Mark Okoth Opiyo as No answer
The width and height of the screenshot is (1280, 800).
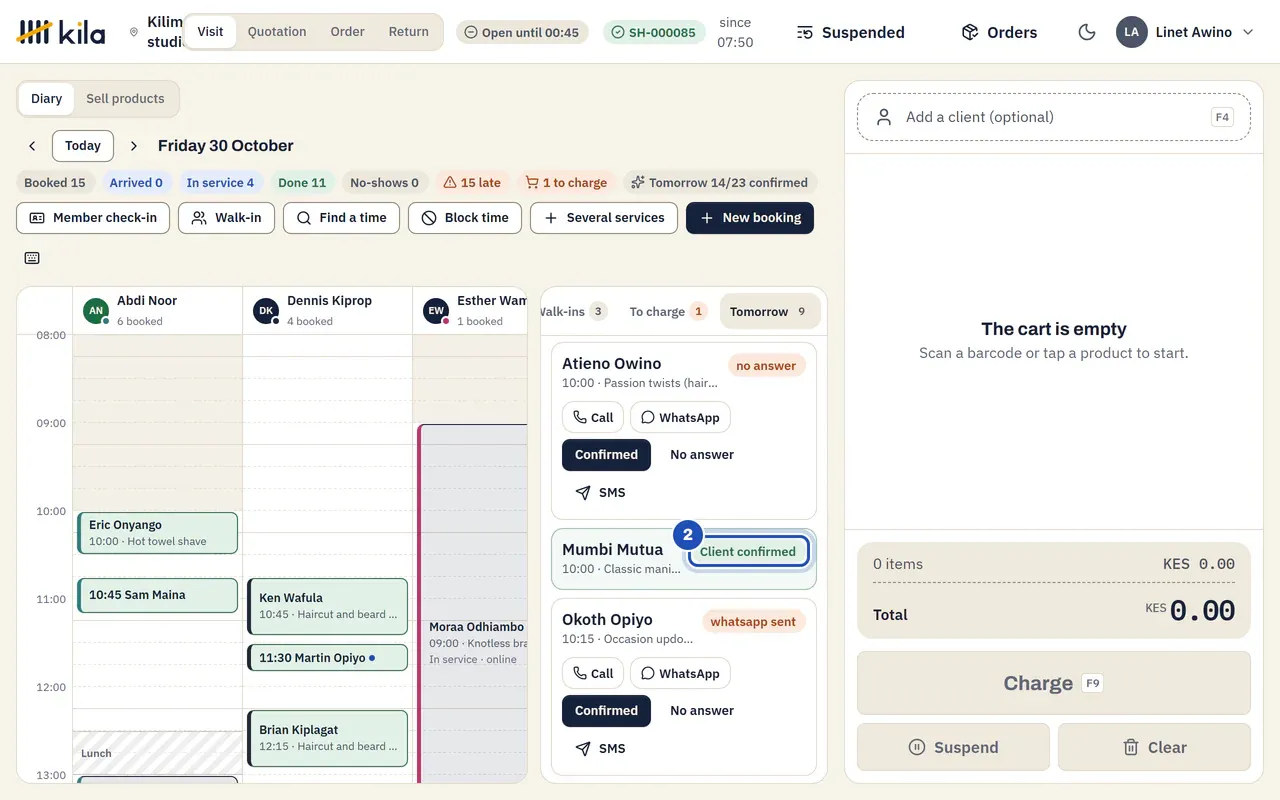tap(702, 710)
